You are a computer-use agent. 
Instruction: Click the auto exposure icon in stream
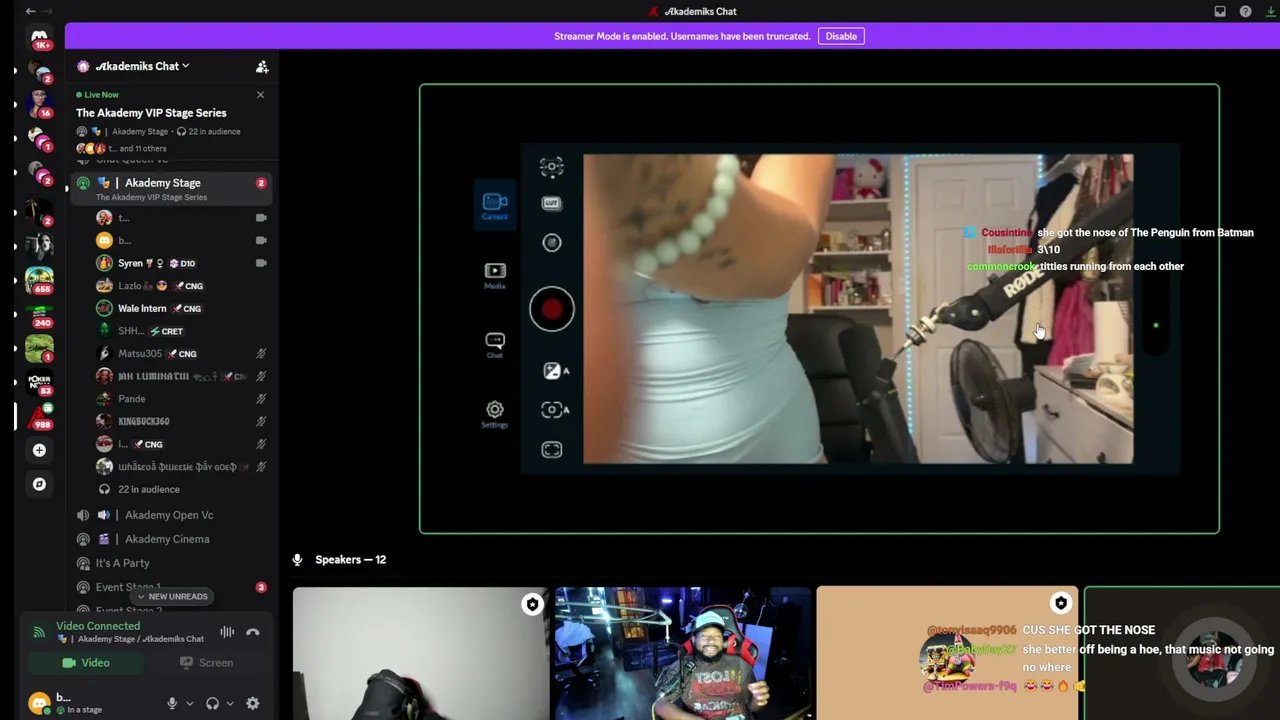point(556,371)
